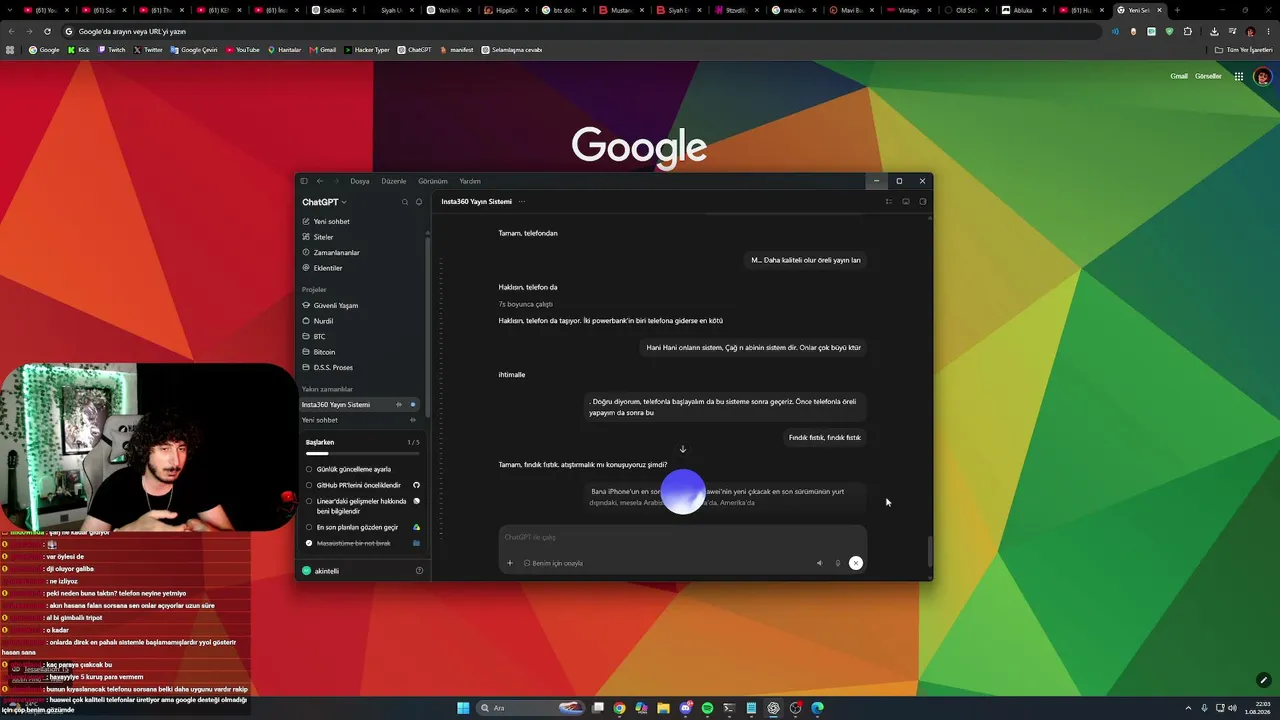Open the Dosya menu in ChatGPT
The image size is (1280, 720).
360,181
